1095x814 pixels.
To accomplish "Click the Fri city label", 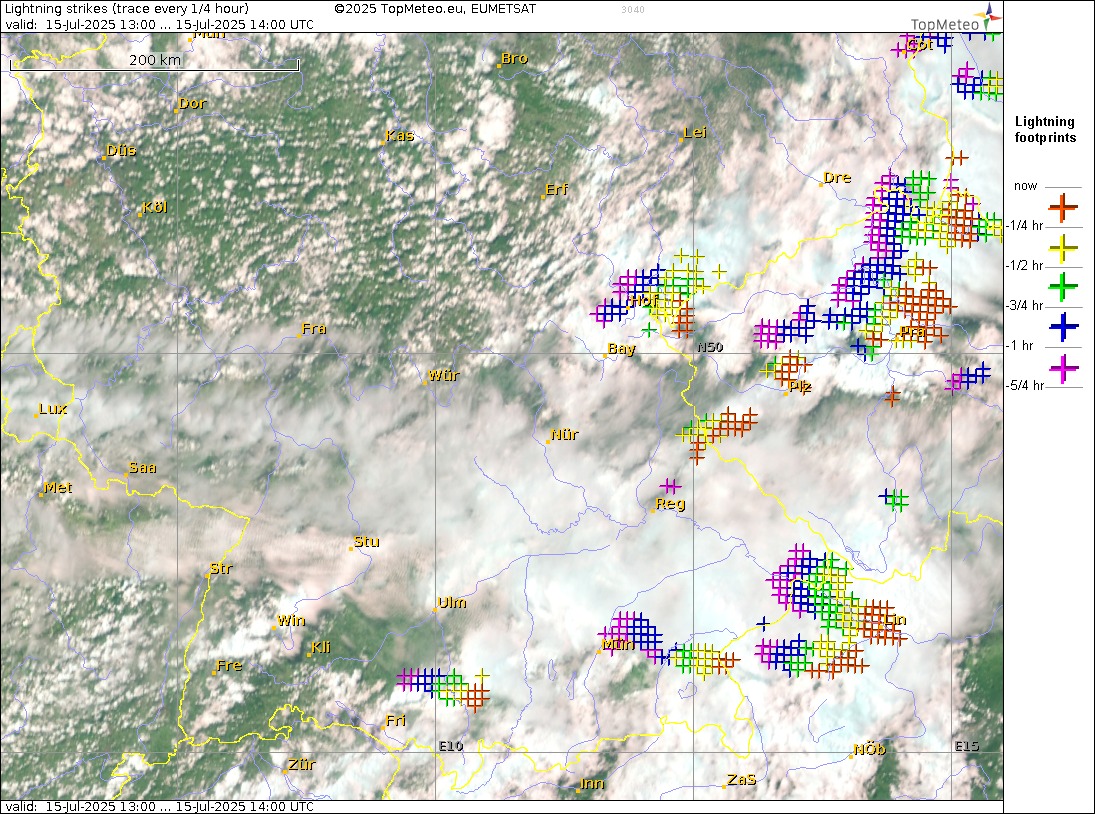I will (395, 720).
